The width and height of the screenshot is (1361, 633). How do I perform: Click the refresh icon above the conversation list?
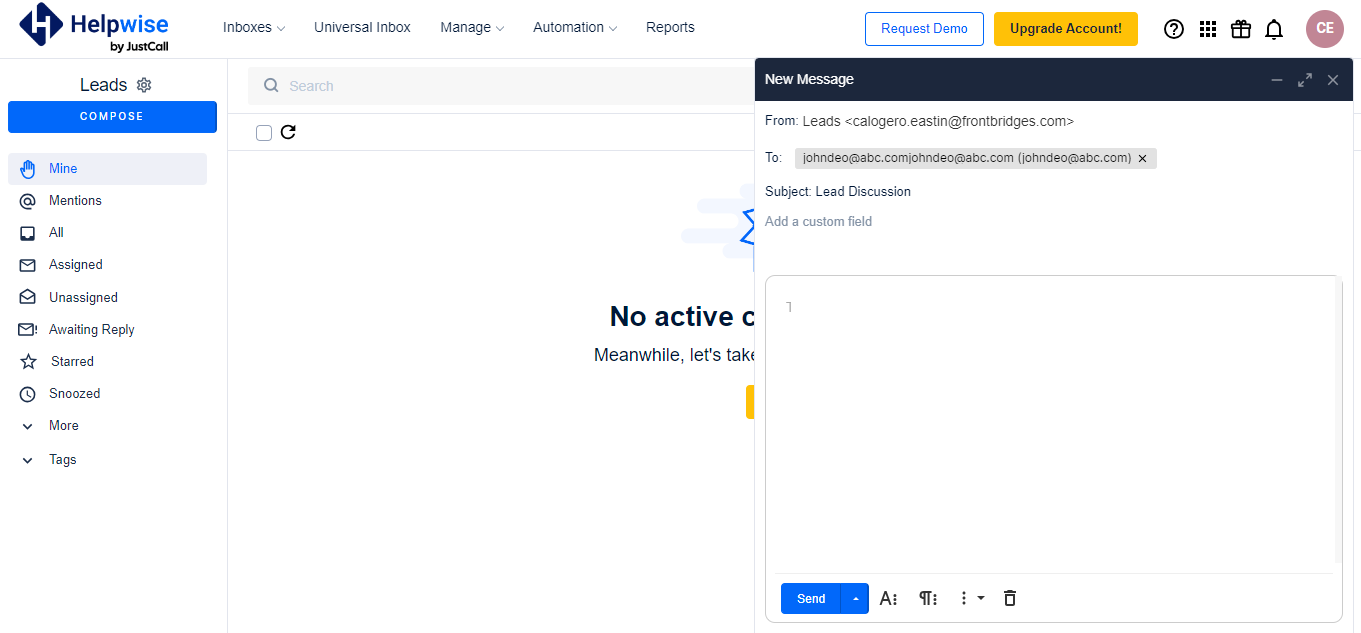288,132
